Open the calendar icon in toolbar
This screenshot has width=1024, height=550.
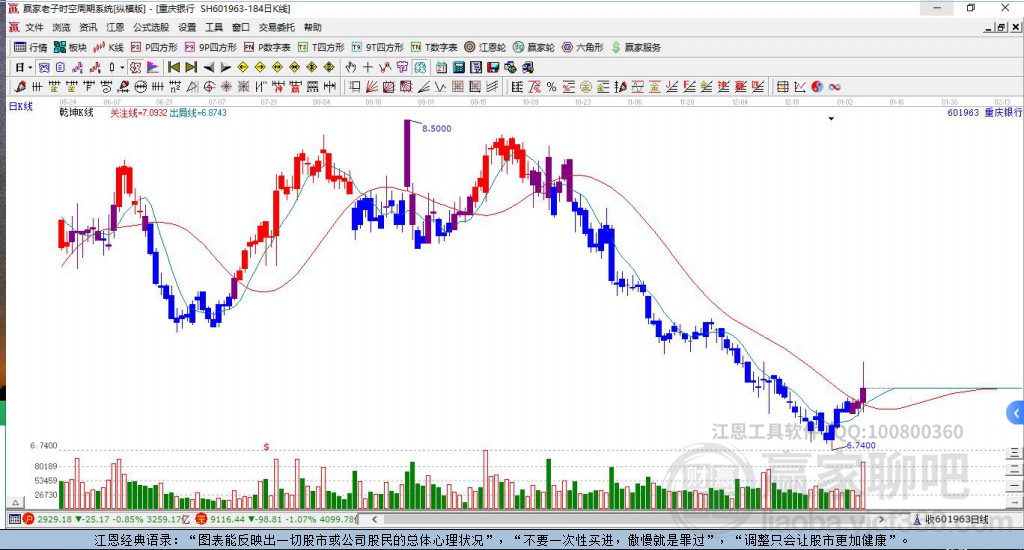pyautogui.click(x=441, y=67)
